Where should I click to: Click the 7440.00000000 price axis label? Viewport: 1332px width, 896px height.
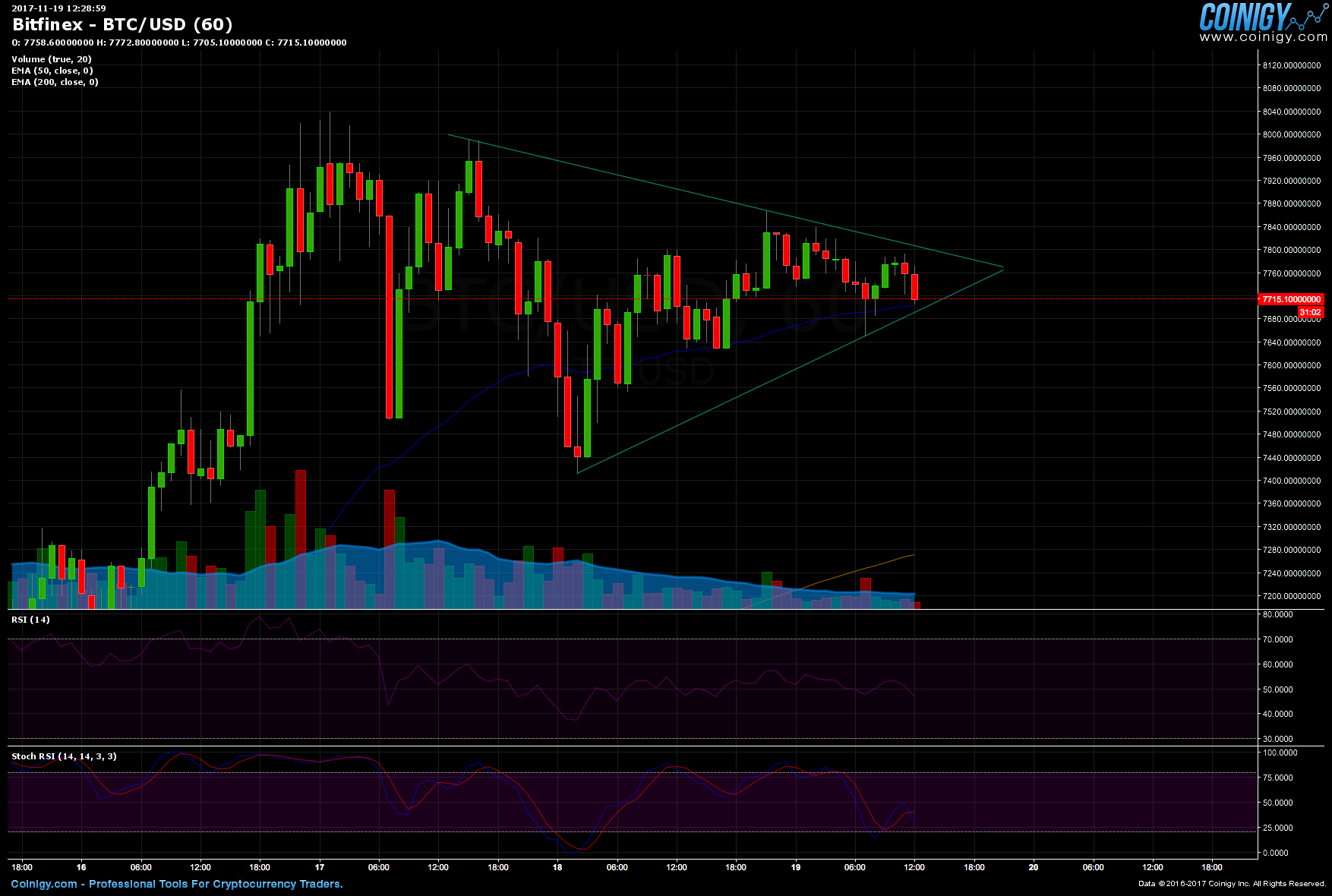point(1292,458)
